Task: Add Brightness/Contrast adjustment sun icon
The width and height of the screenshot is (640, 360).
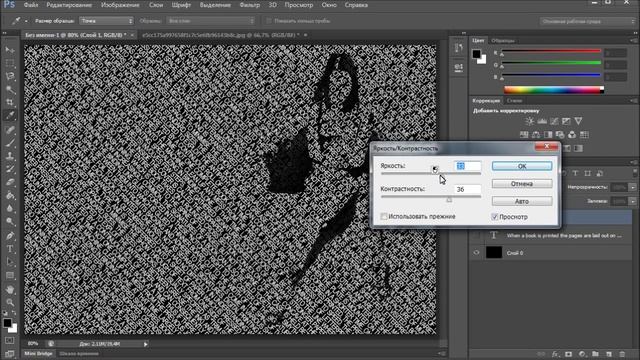Action: [x=529, y=121]
